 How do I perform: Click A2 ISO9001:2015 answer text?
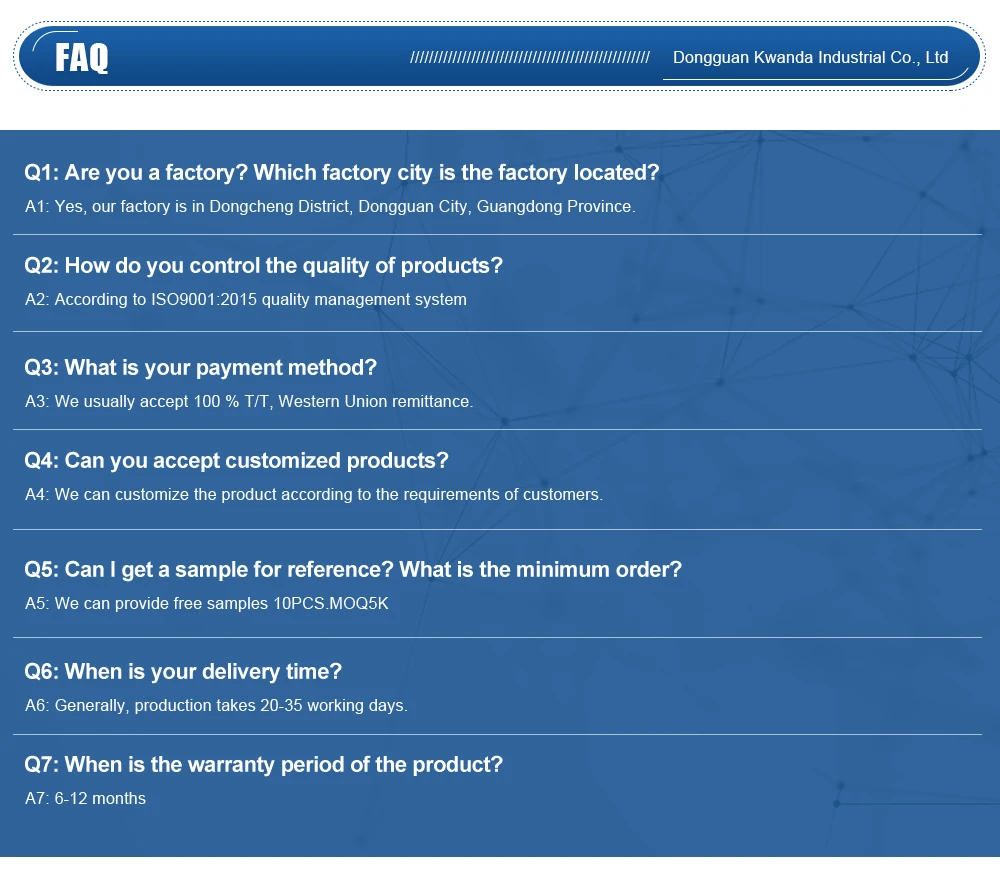(x=246, y=300)
